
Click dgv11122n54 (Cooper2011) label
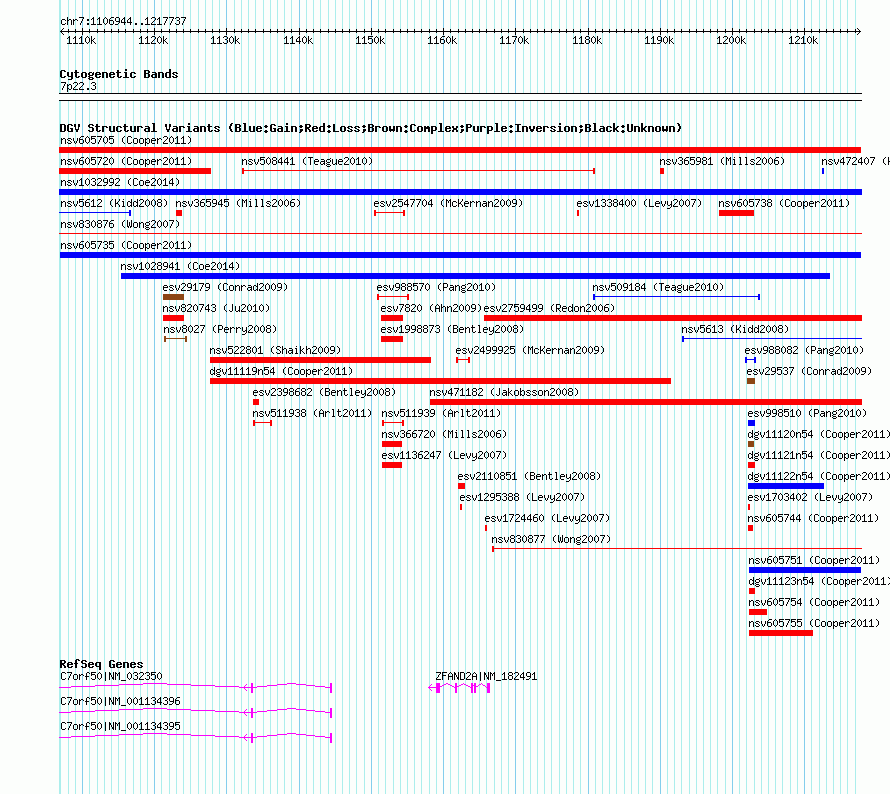click(x=818, y=476)
